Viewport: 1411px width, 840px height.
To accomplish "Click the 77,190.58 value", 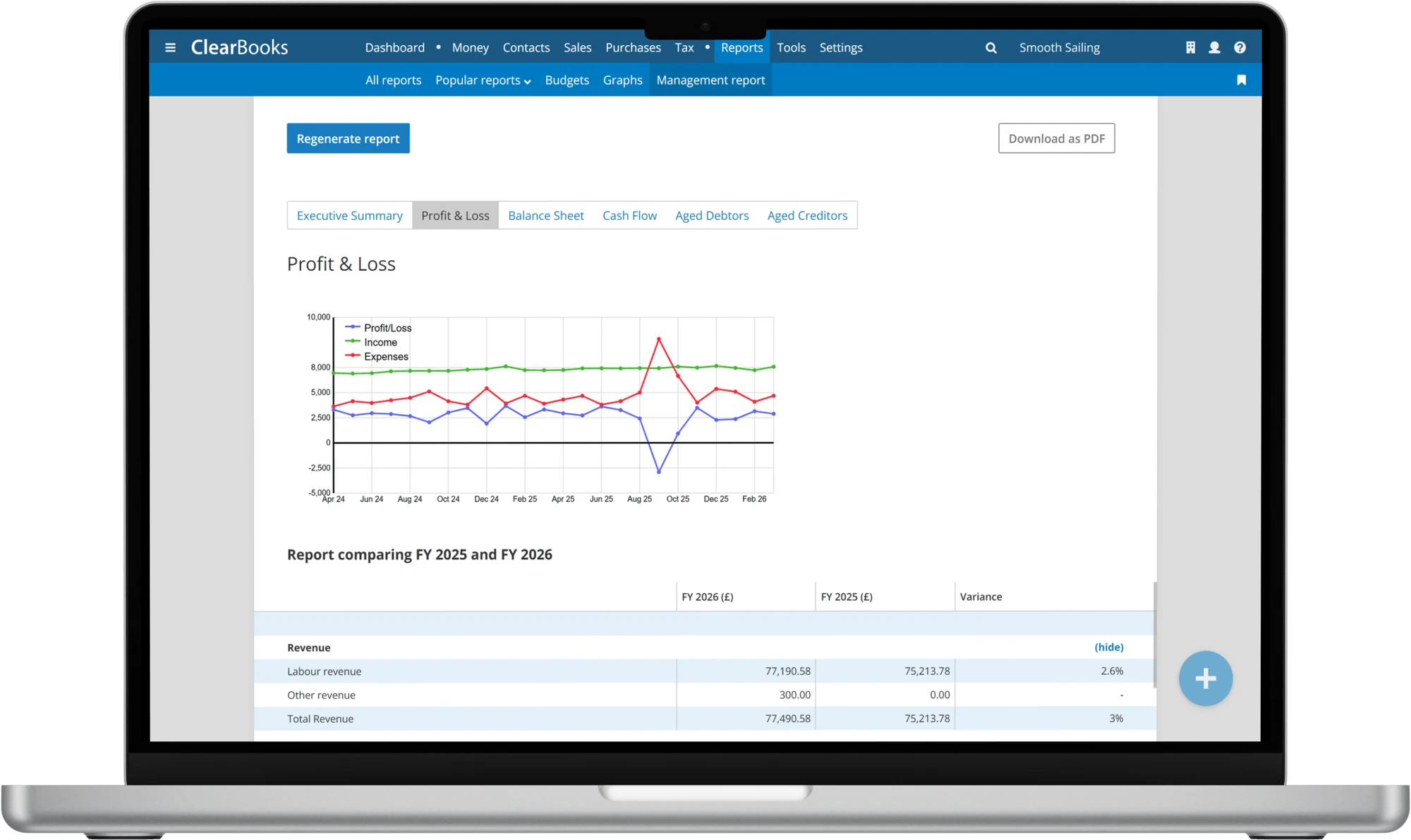I will point(787,671).
